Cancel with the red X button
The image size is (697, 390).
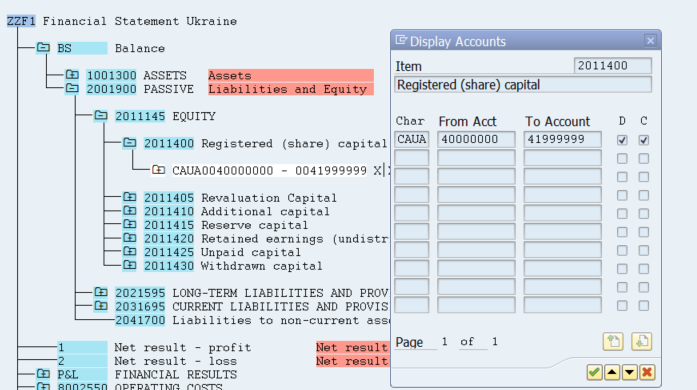[x=647, y=372]
